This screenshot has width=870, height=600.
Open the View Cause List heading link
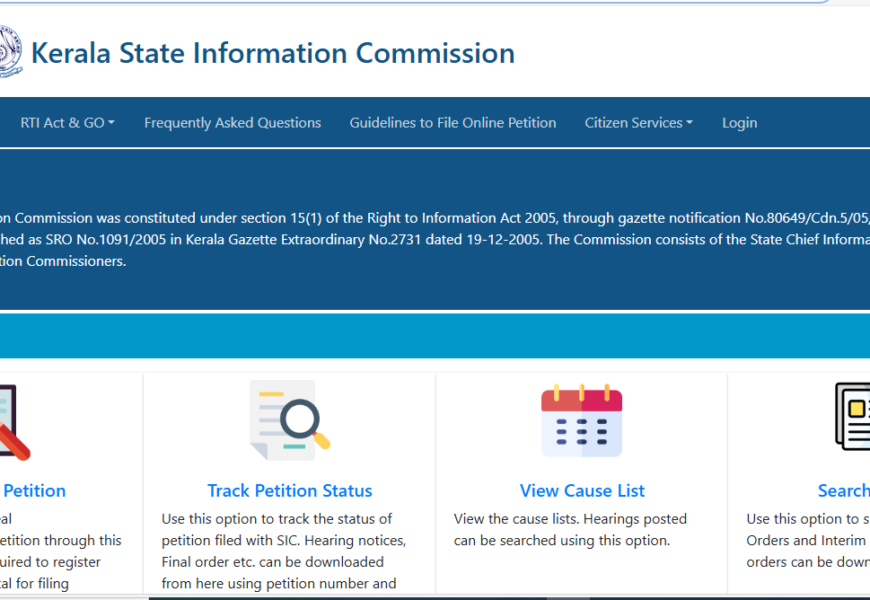click(x=582, y=491)
